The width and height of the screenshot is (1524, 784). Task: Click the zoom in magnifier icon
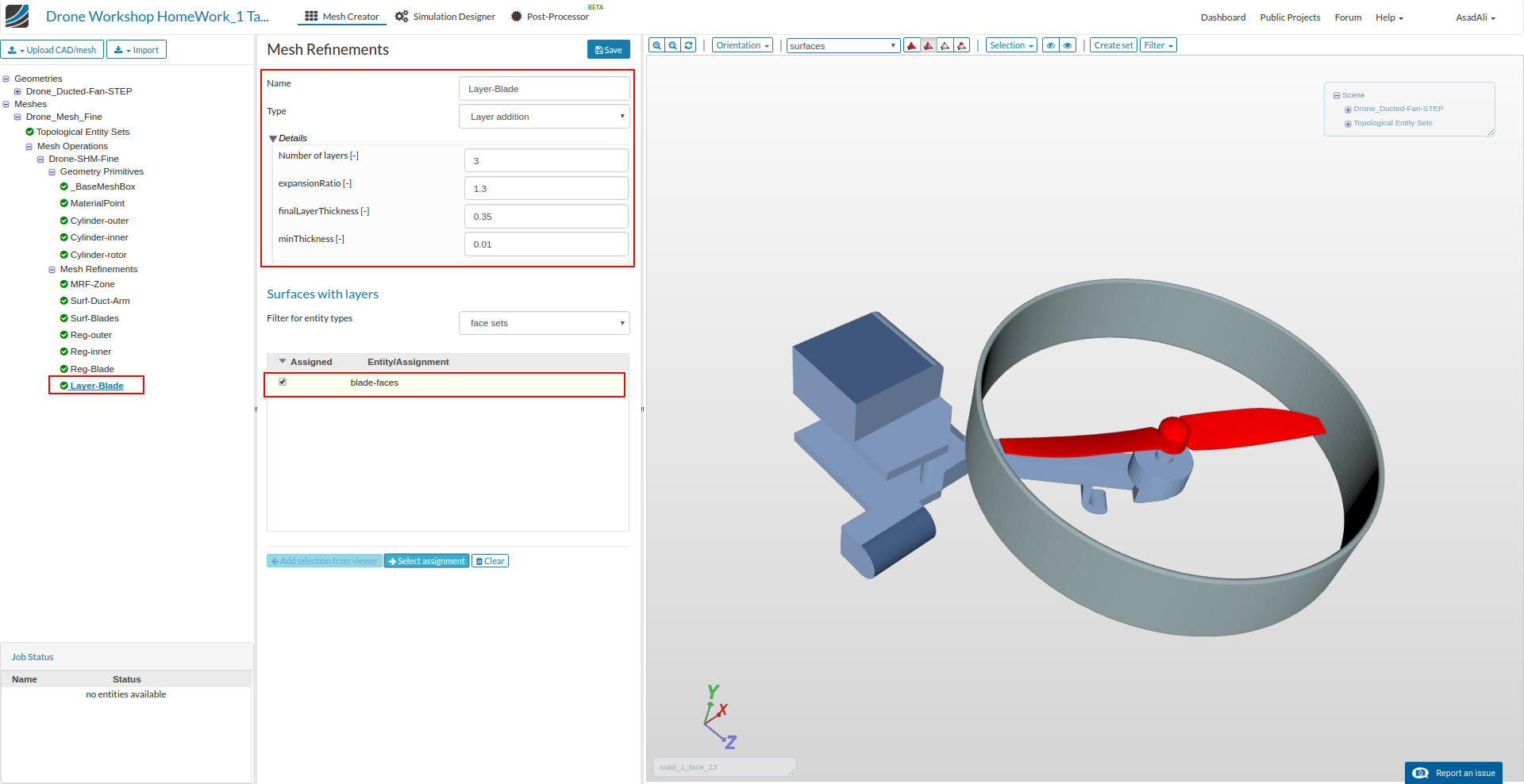[656, 46]
